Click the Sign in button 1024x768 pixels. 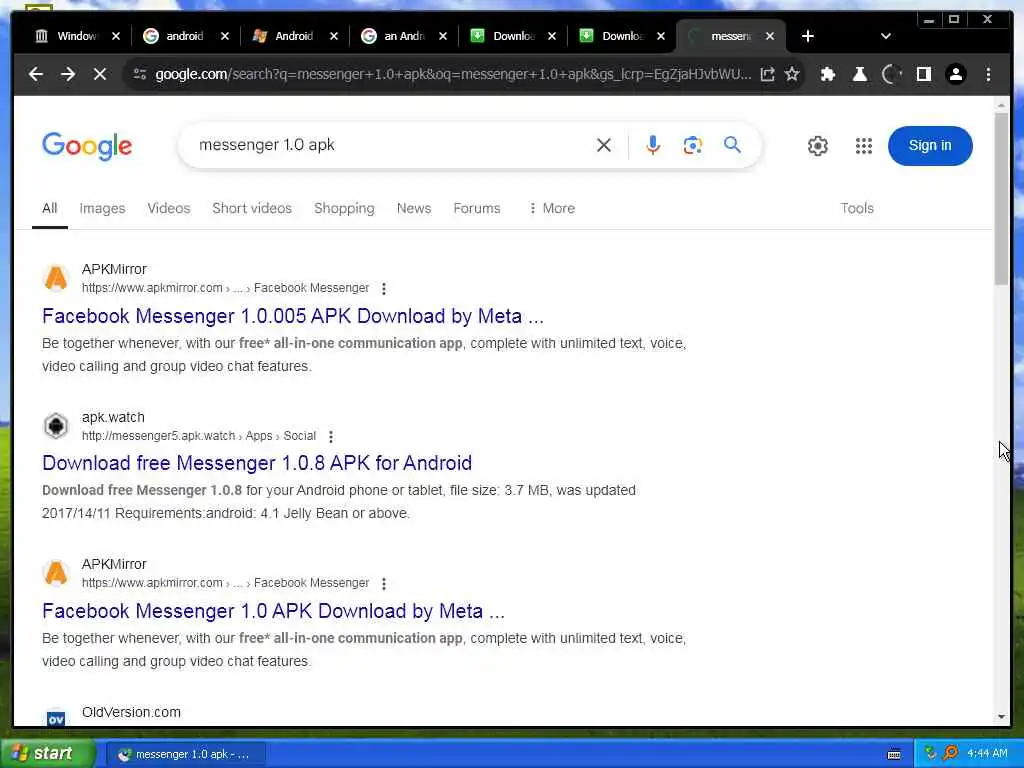930,146
